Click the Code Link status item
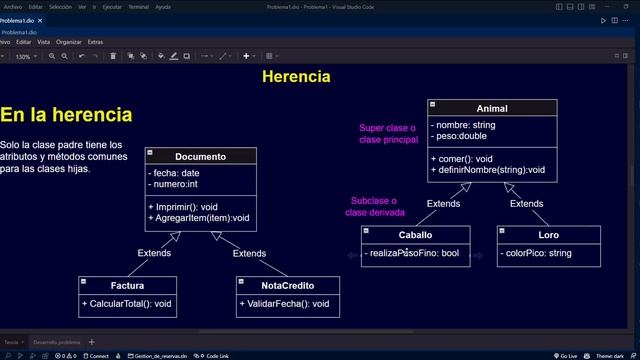The height and width of the screenshot is (360, 640). [211, 356]
